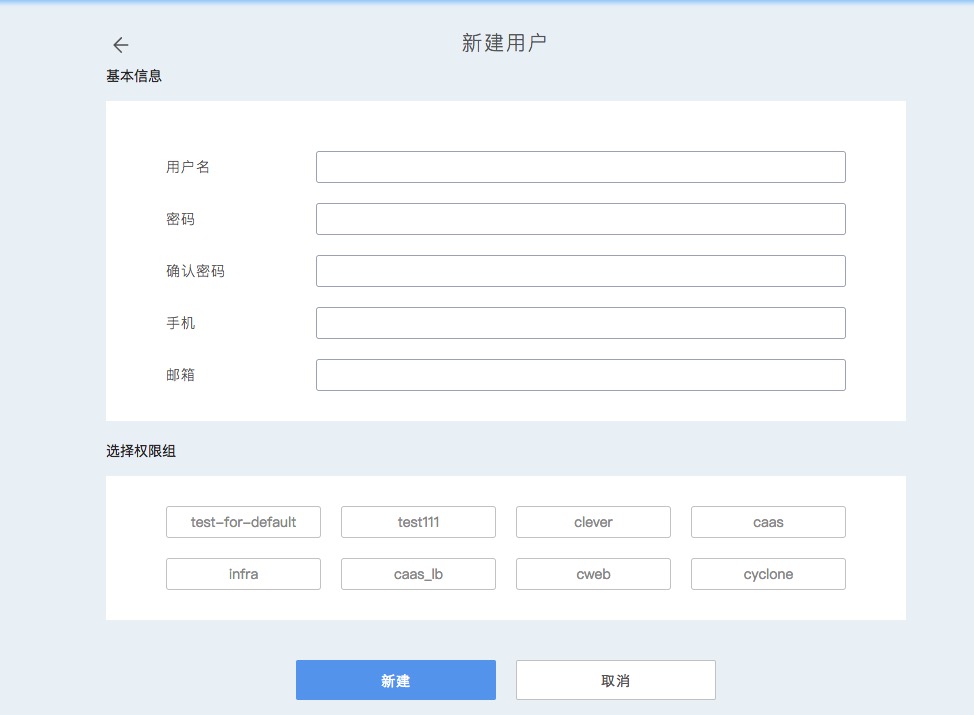
Task: Enable the clever permission group
Action: [x=593, y=522]
